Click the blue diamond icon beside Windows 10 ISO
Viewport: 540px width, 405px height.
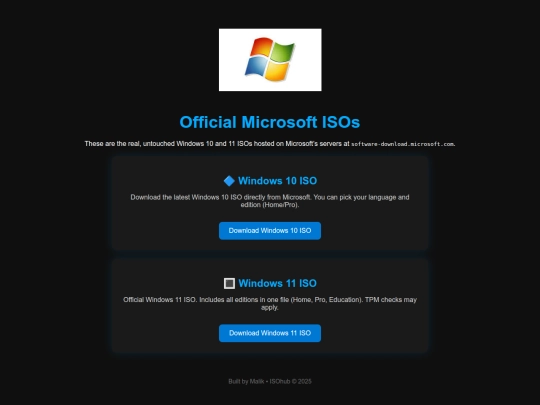coord(229,181)
